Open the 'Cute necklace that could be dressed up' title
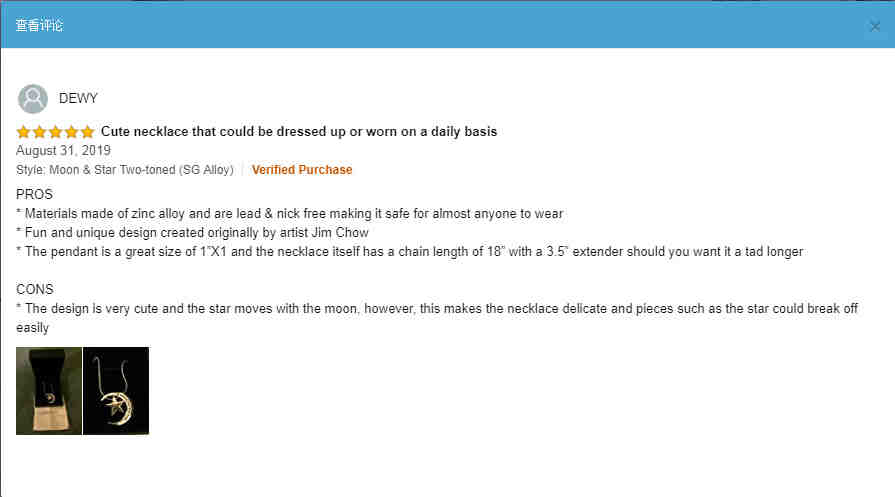Screen dimensions: 895x497 (x=299, y=132)
